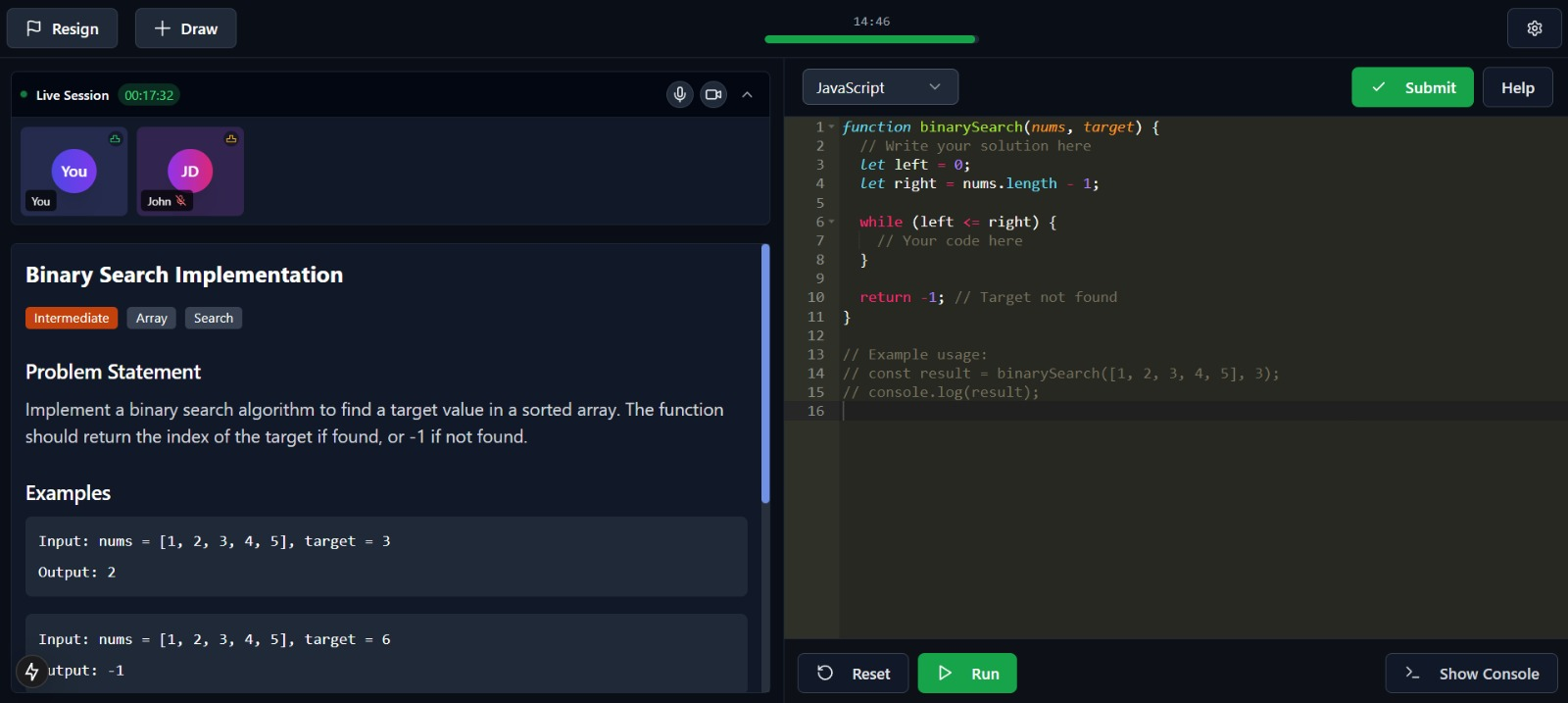The image size is (1568, 703).
Task: Click the Problem Statement heading
Action: [x=113, y=373]
